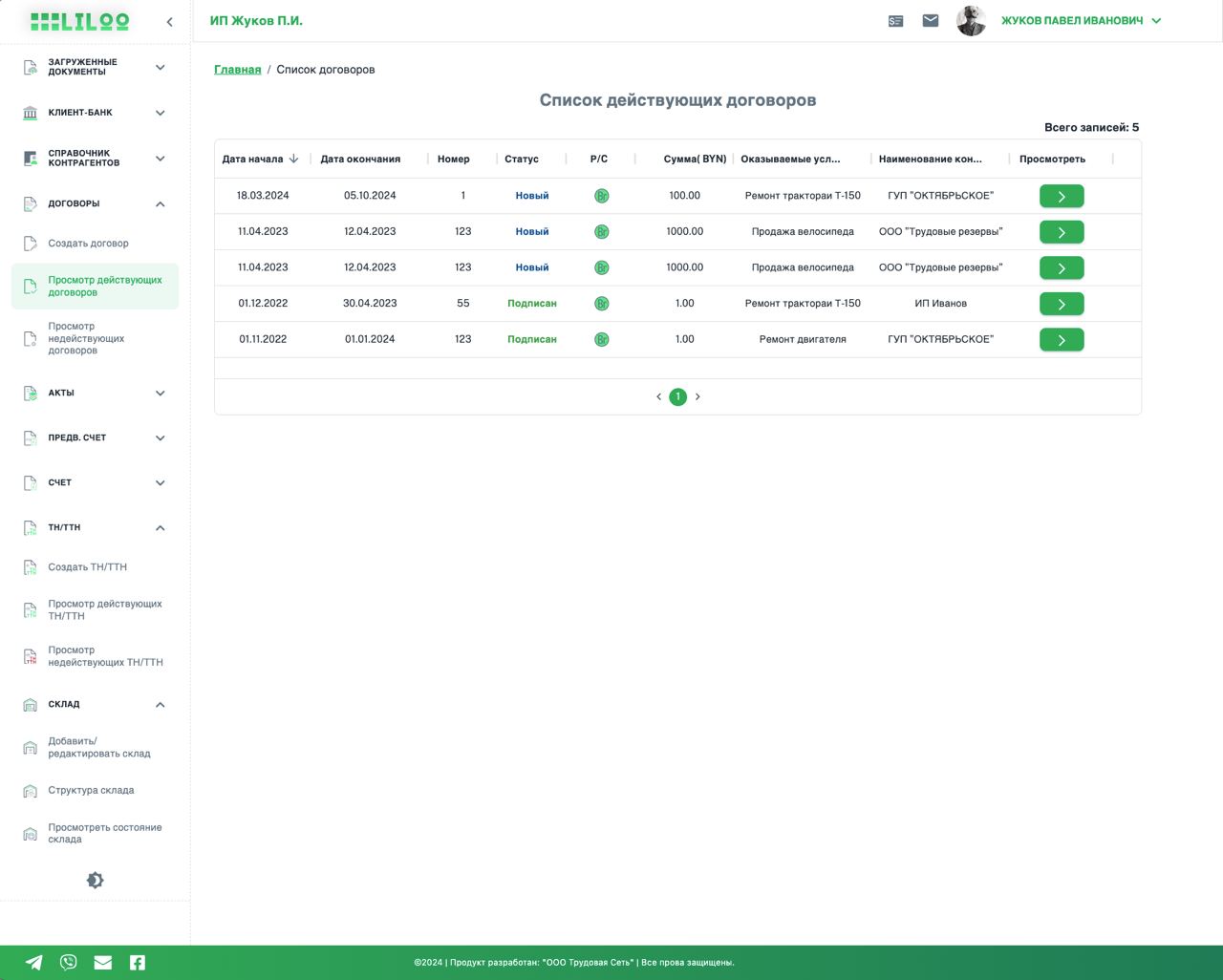Collapse the sidebar with the left chevron

(x=169, y=21)
